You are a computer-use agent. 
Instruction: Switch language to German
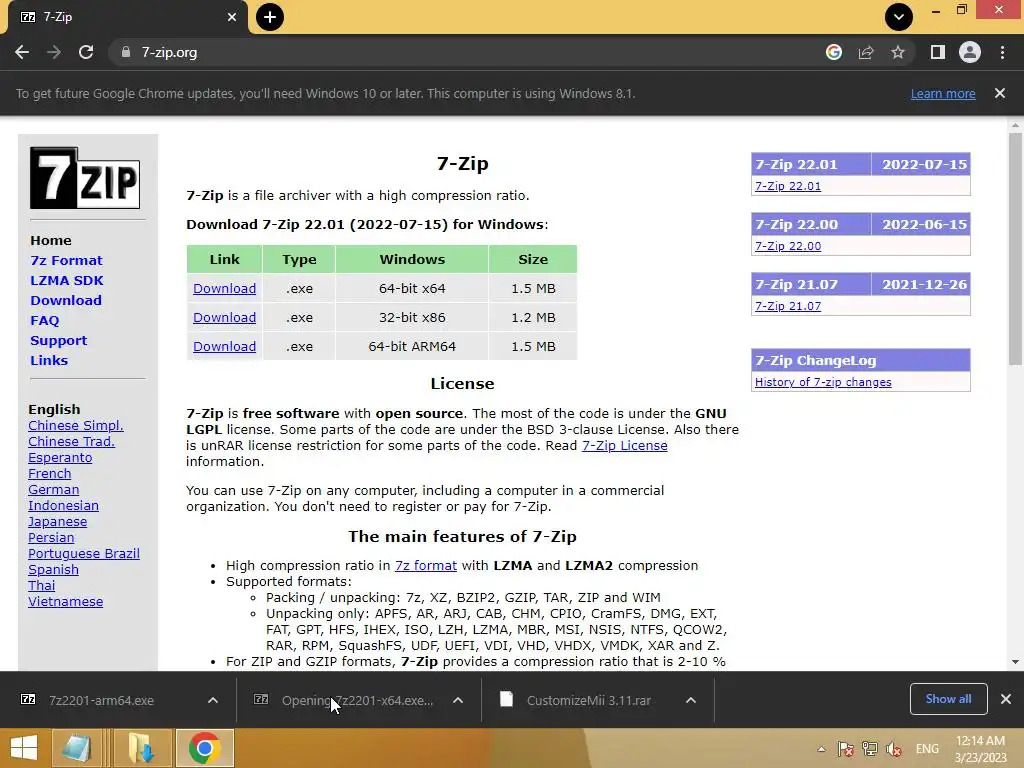point(54,490)
